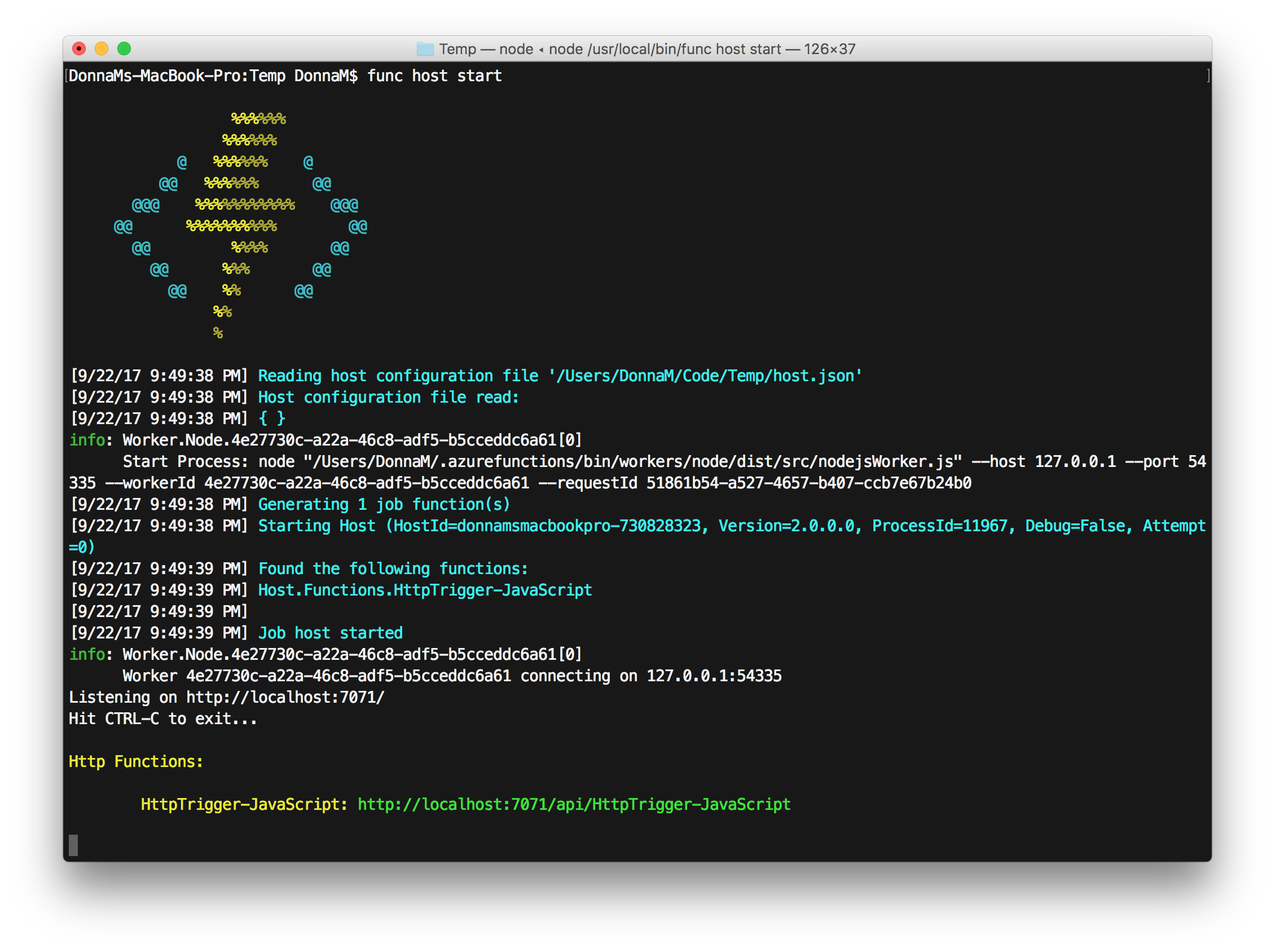Click the green zoom window button
Viewport: 1275px width, 952px height.
(124, 49)
